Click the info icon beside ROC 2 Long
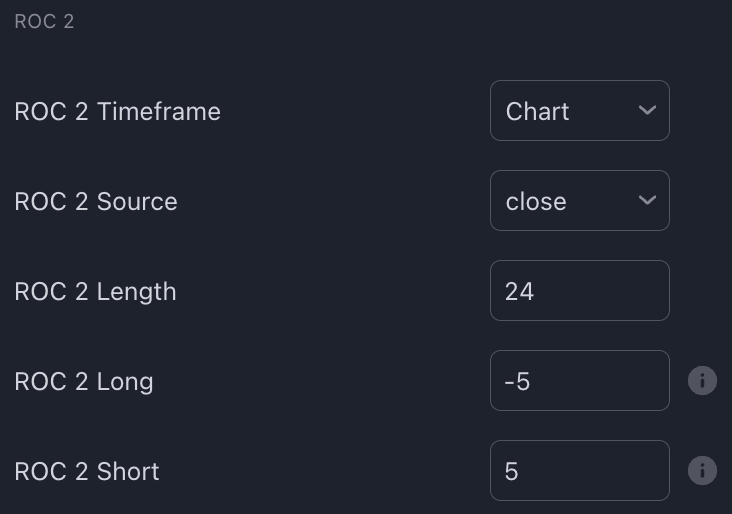Image resolution: width=732 pixels, height=514 pixels. 702,381
